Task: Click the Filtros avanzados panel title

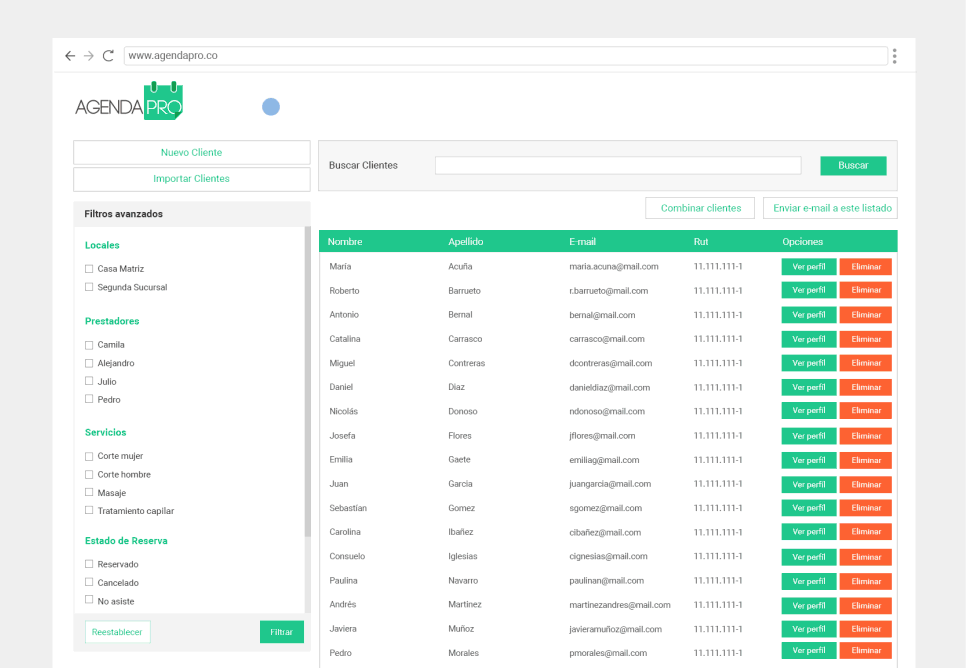Action: click(124, 214)
